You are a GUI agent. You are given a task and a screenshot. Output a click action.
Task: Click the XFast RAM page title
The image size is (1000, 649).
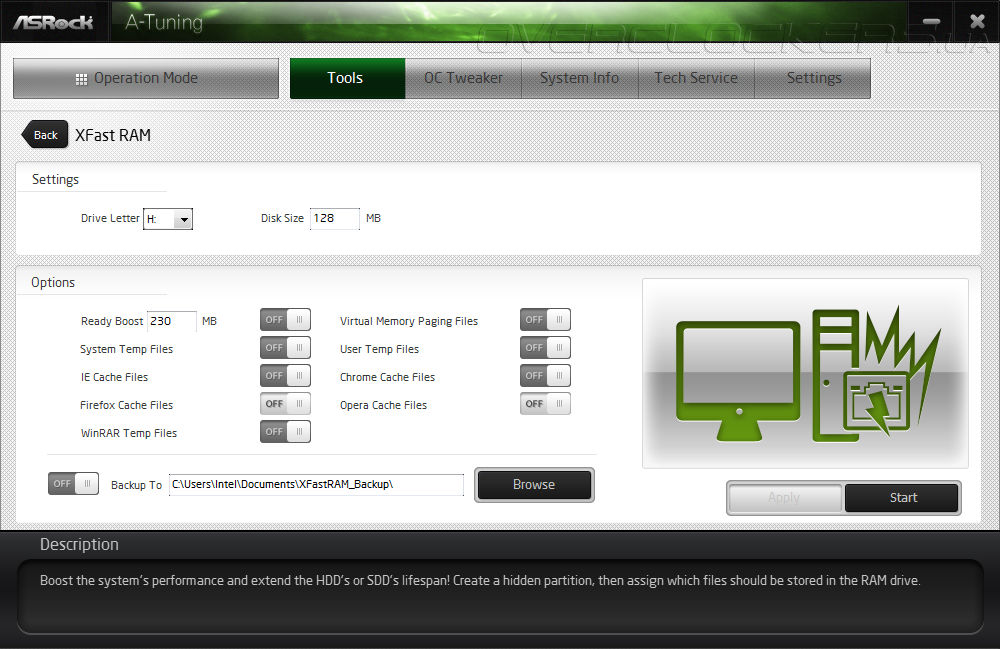tap(113, 135)
